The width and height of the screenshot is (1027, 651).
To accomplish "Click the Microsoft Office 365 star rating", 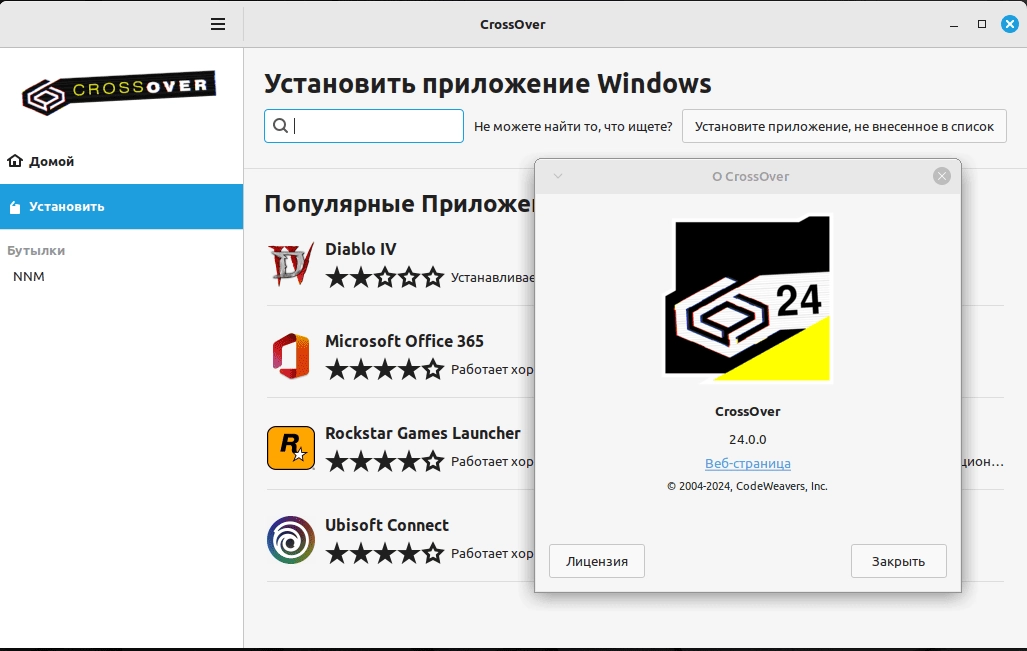I will [385, 369].
